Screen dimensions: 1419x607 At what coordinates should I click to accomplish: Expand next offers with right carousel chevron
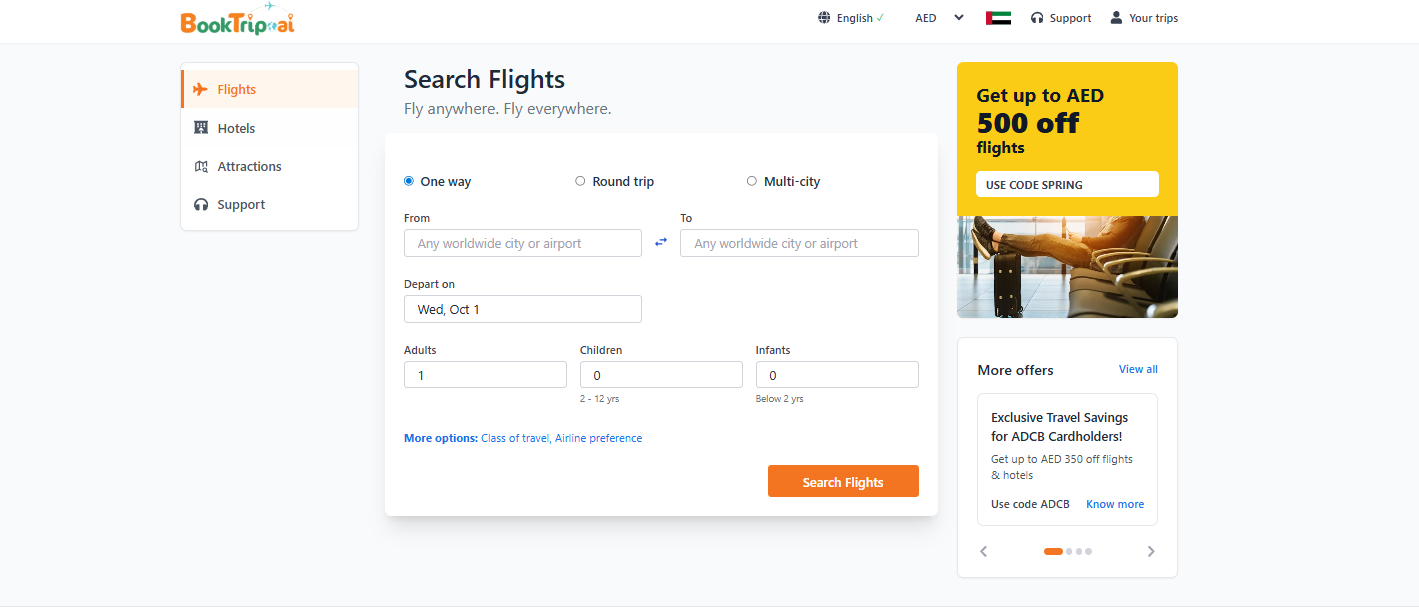pyautogui.click(x=1151, y=551)
